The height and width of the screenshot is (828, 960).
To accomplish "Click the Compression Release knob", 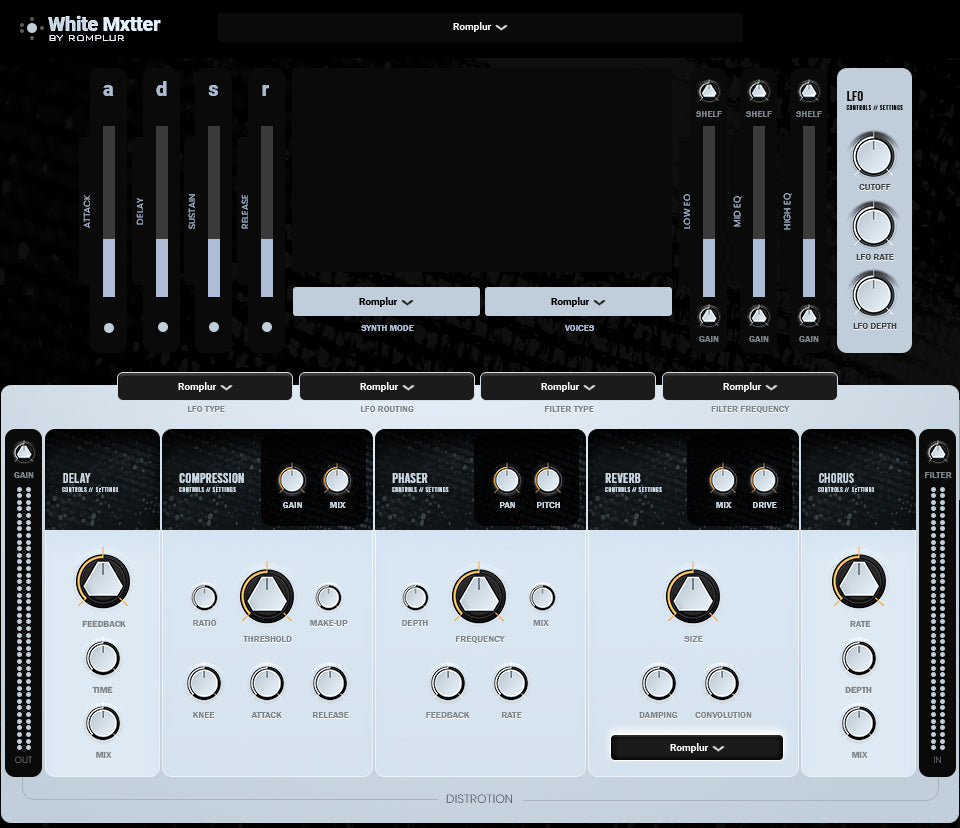I will coord(330,683).
